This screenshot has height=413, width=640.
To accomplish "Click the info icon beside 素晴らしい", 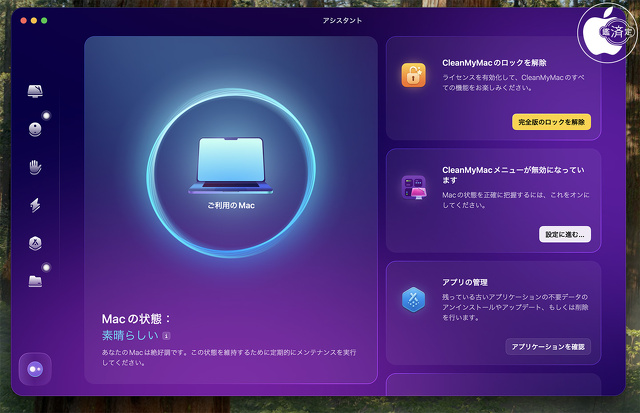I will tap(167, 336).
